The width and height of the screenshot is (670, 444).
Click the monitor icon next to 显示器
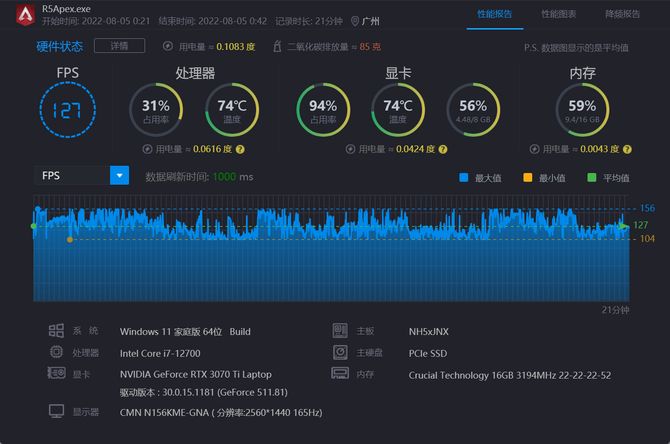coord(56,412)
